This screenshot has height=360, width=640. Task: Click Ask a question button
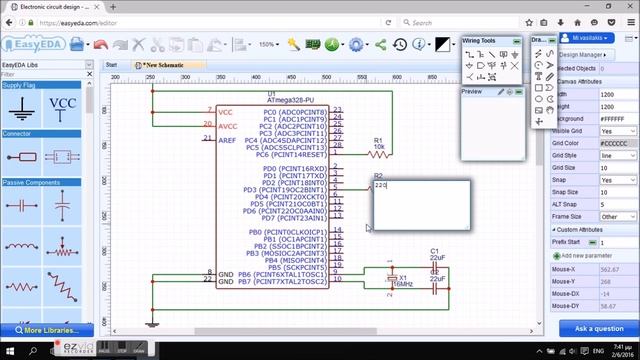[x=599, y=329]
